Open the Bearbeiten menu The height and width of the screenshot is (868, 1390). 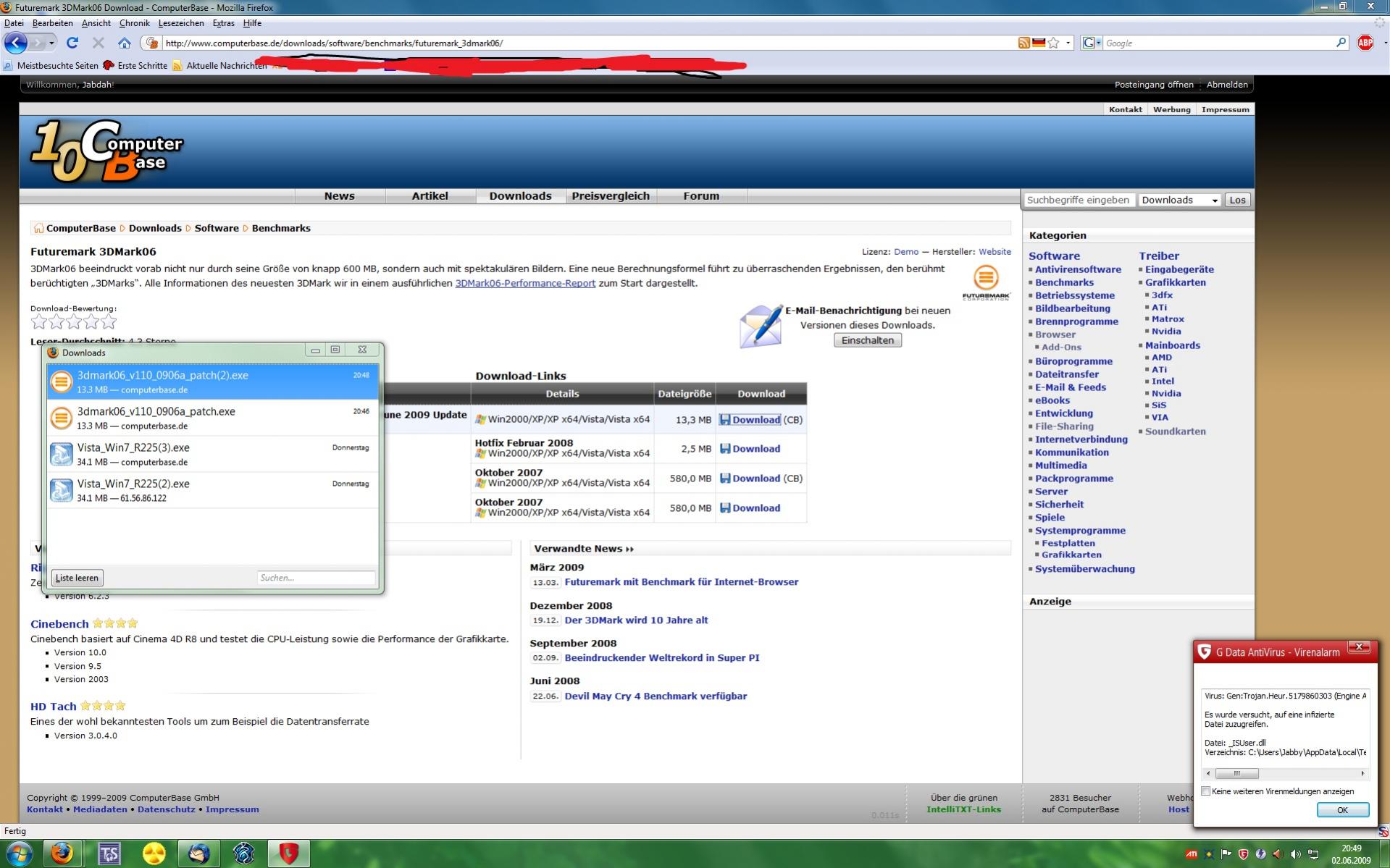pyautogui.click(x=52, y=23)
